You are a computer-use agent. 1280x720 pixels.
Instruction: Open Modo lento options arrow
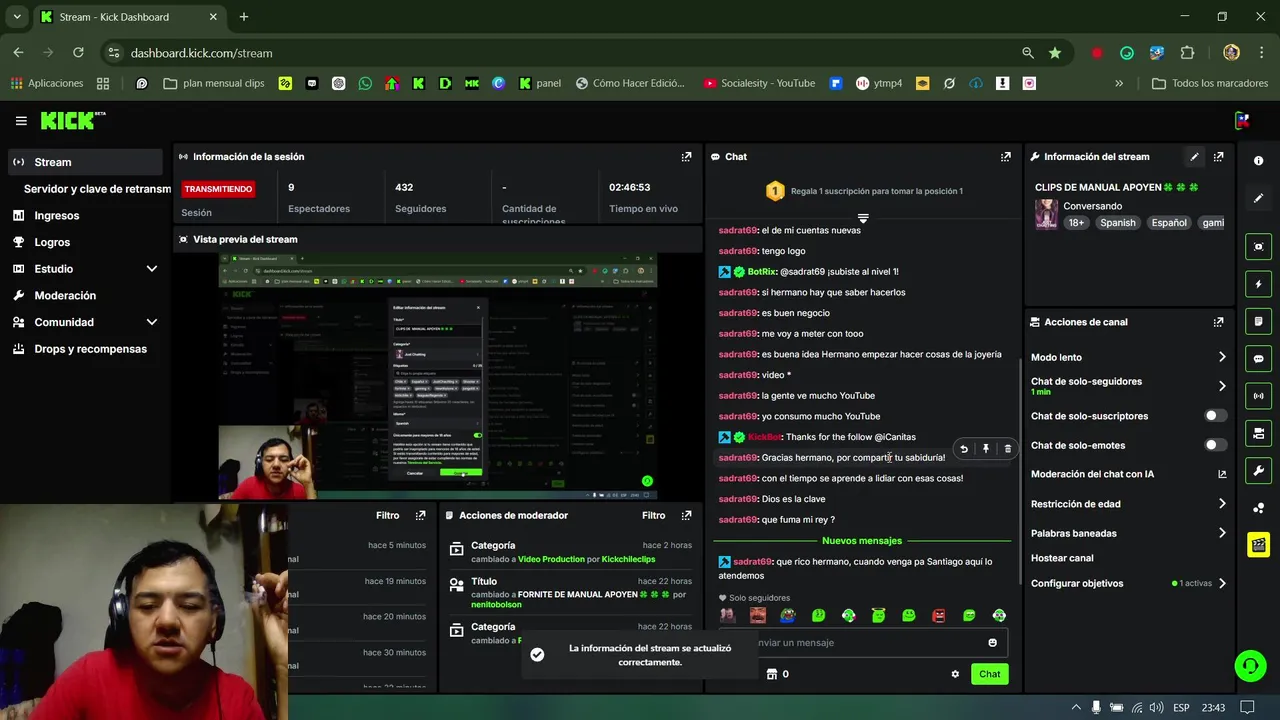coord(1222,357)
